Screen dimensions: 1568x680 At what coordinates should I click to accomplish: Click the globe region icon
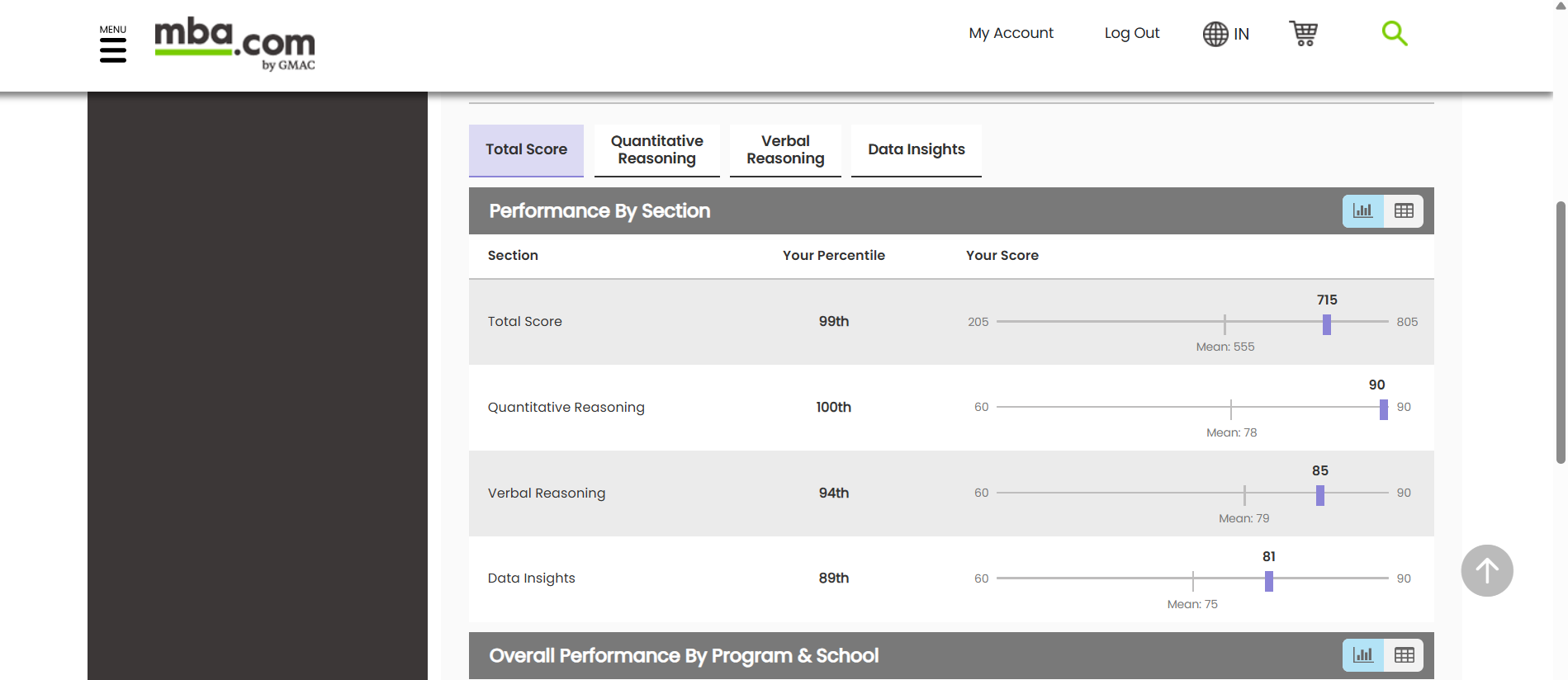click(1215, 34)
